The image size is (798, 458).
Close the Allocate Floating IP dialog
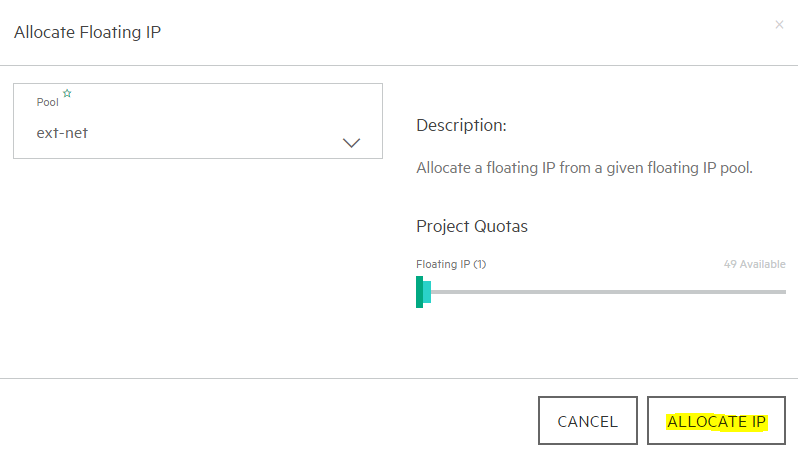pos(779,24)
